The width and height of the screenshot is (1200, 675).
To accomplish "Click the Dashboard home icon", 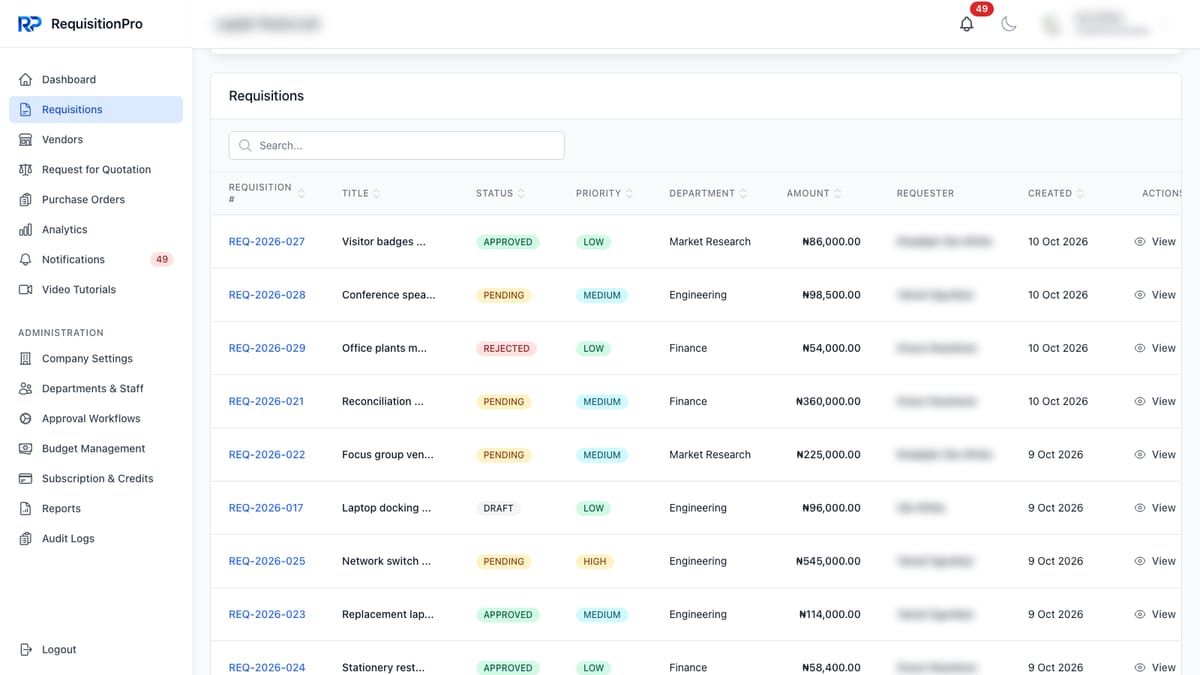I will (x=26, y=80).
